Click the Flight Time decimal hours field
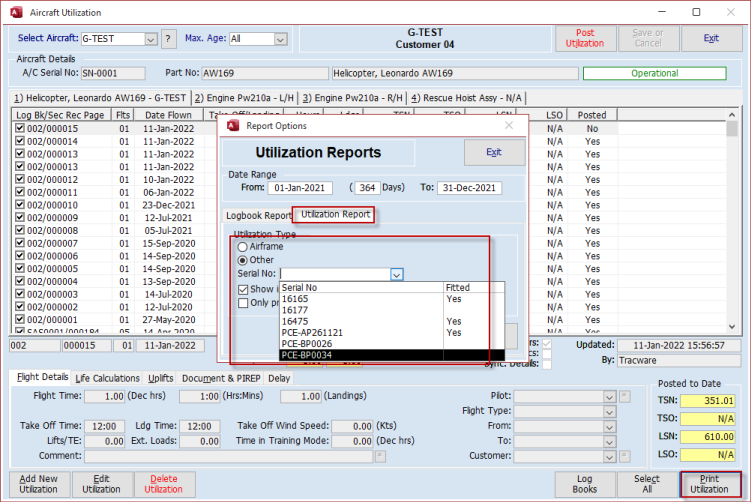This screenshot has height=502, width=751. (x=105, y=397)
